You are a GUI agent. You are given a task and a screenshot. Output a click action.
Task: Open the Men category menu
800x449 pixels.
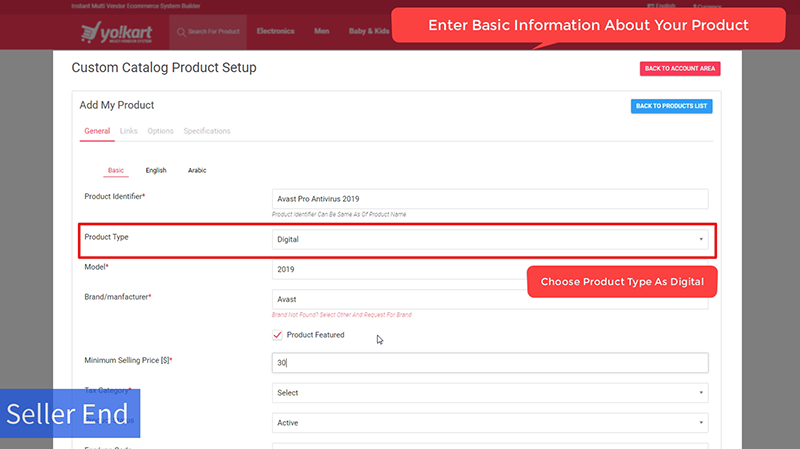(x=321, y=31)
